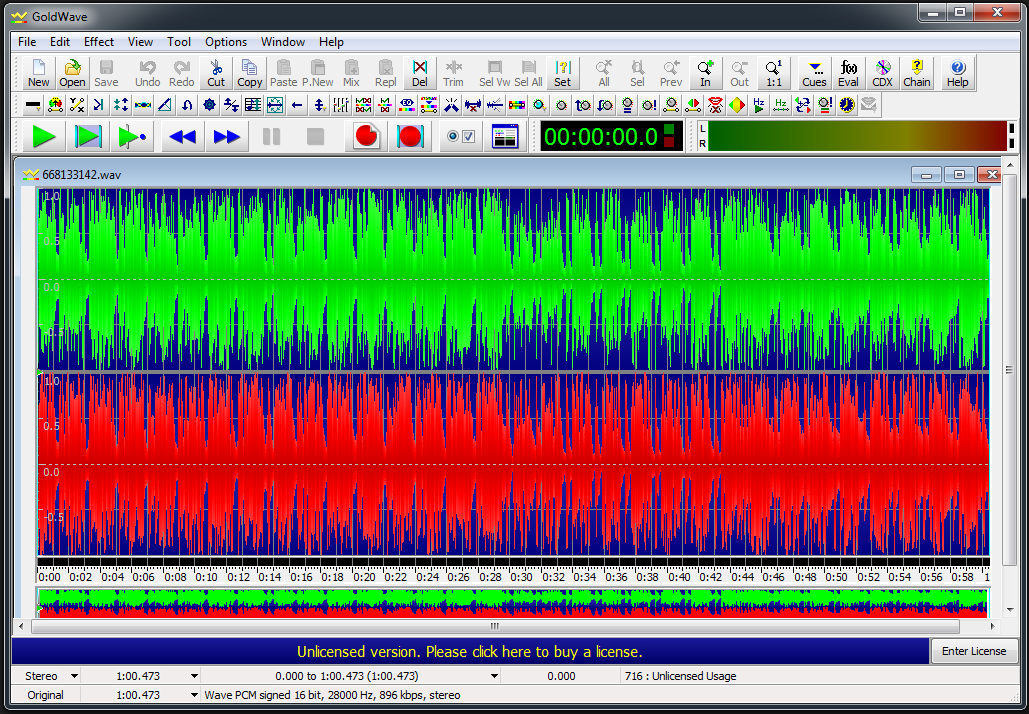Launch the CDX audio extraction tool
1029x714 pixels.
(x=882, y=73)
